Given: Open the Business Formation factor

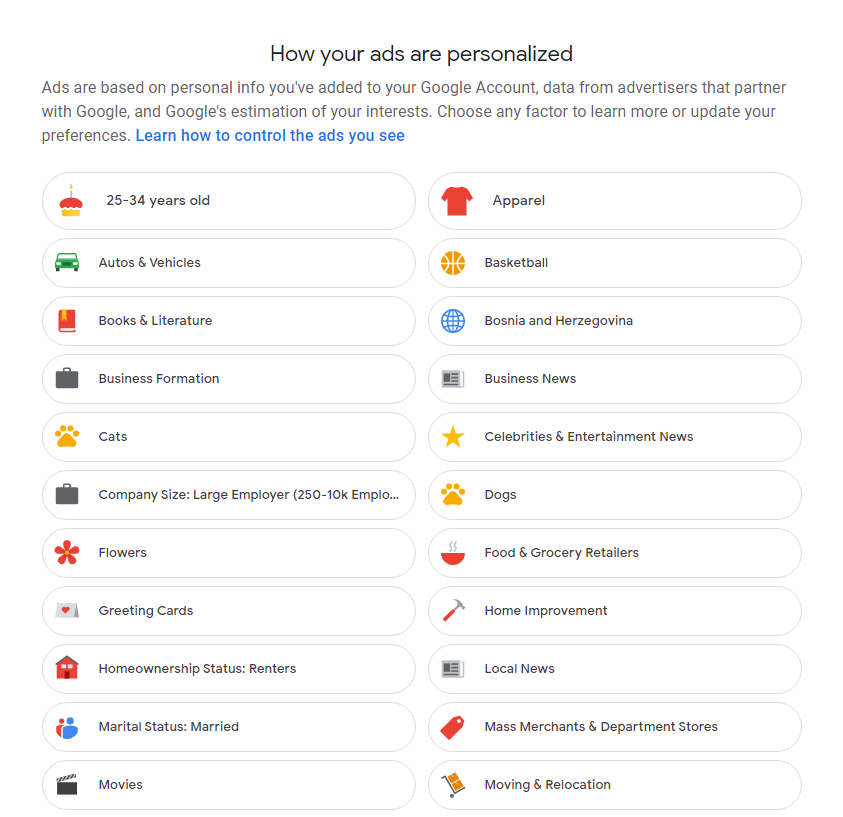Looking at the screenshot, I should click(228, 379).
